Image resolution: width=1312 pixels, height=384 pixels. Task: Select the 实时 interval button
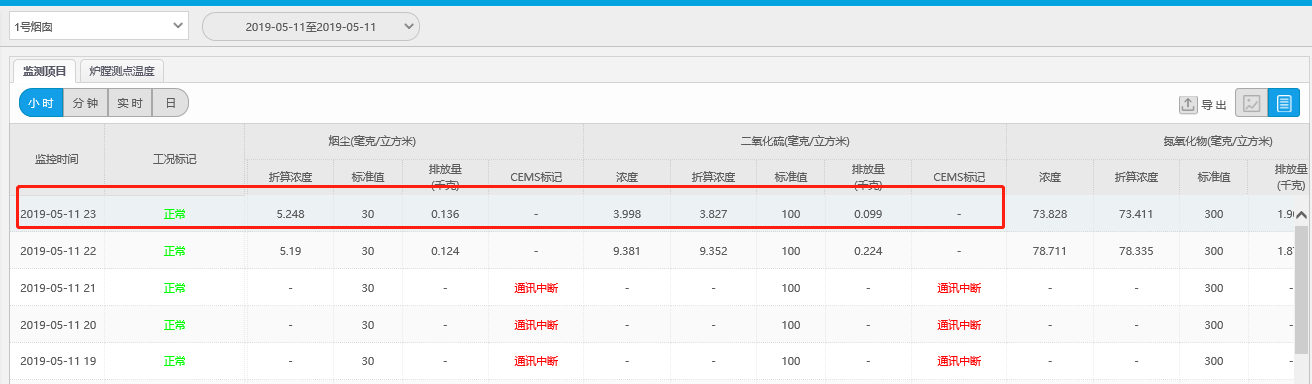pos(129,103)
